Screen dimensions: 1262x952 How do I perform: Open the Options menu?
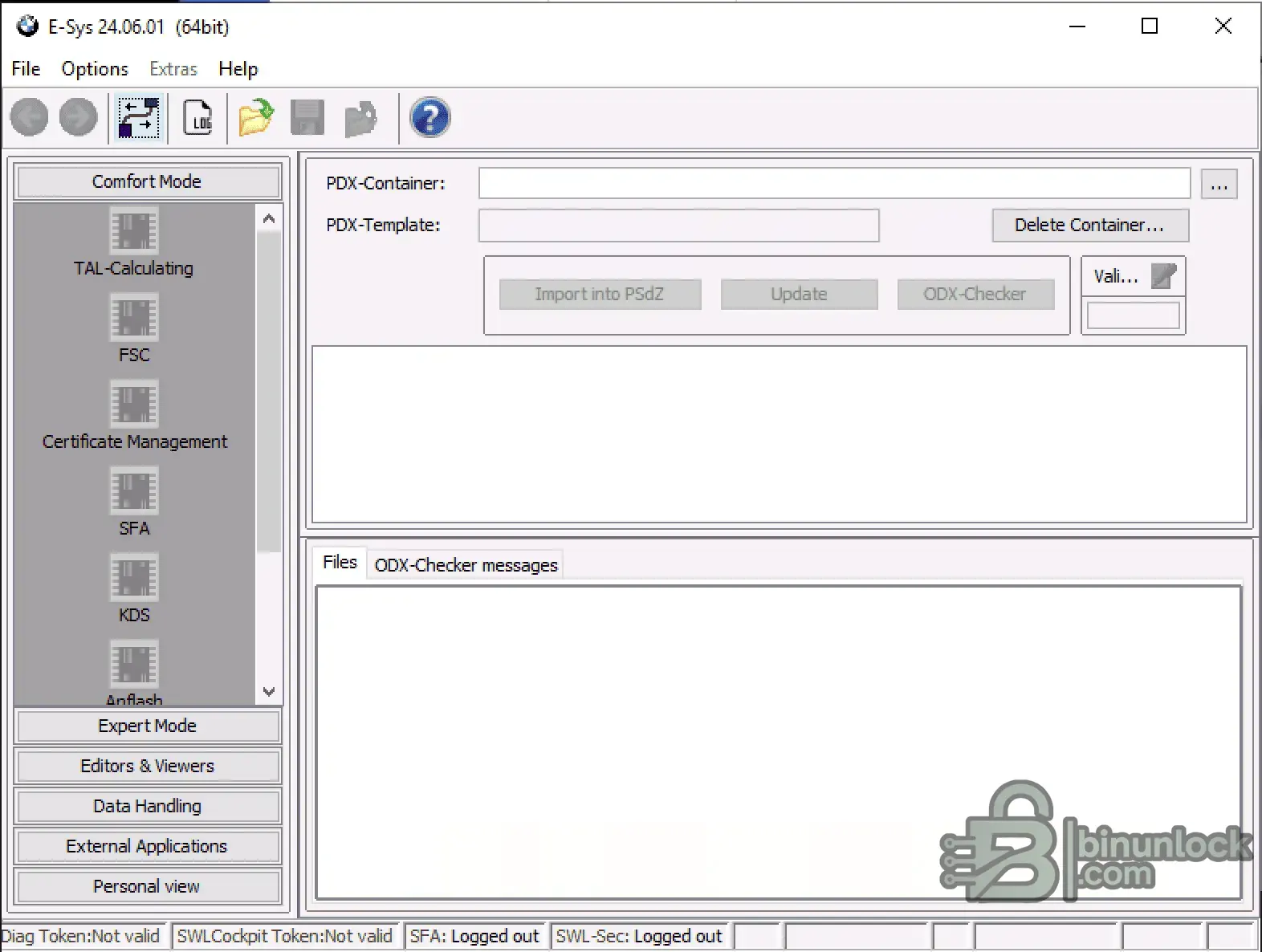(95, 69)
